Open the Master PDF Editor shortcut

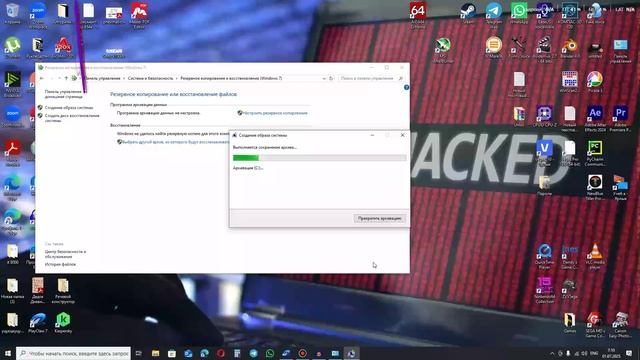139,15
